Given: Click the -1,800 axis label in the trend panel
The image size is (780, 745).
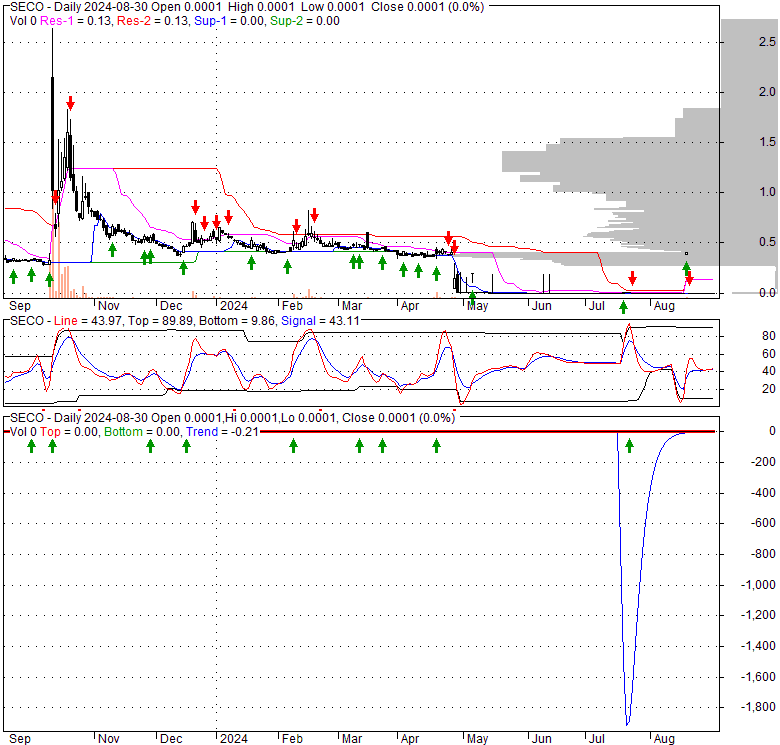Looking at the screenshot, I should click(758, 707).
